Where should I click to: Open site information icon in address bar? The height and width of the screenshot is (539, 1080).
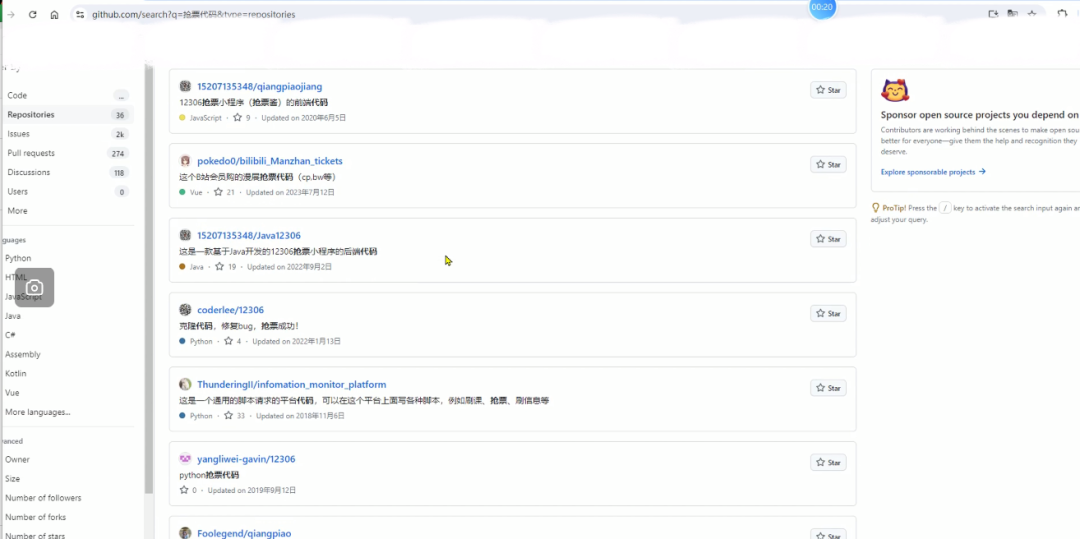[x=80, y=14]
